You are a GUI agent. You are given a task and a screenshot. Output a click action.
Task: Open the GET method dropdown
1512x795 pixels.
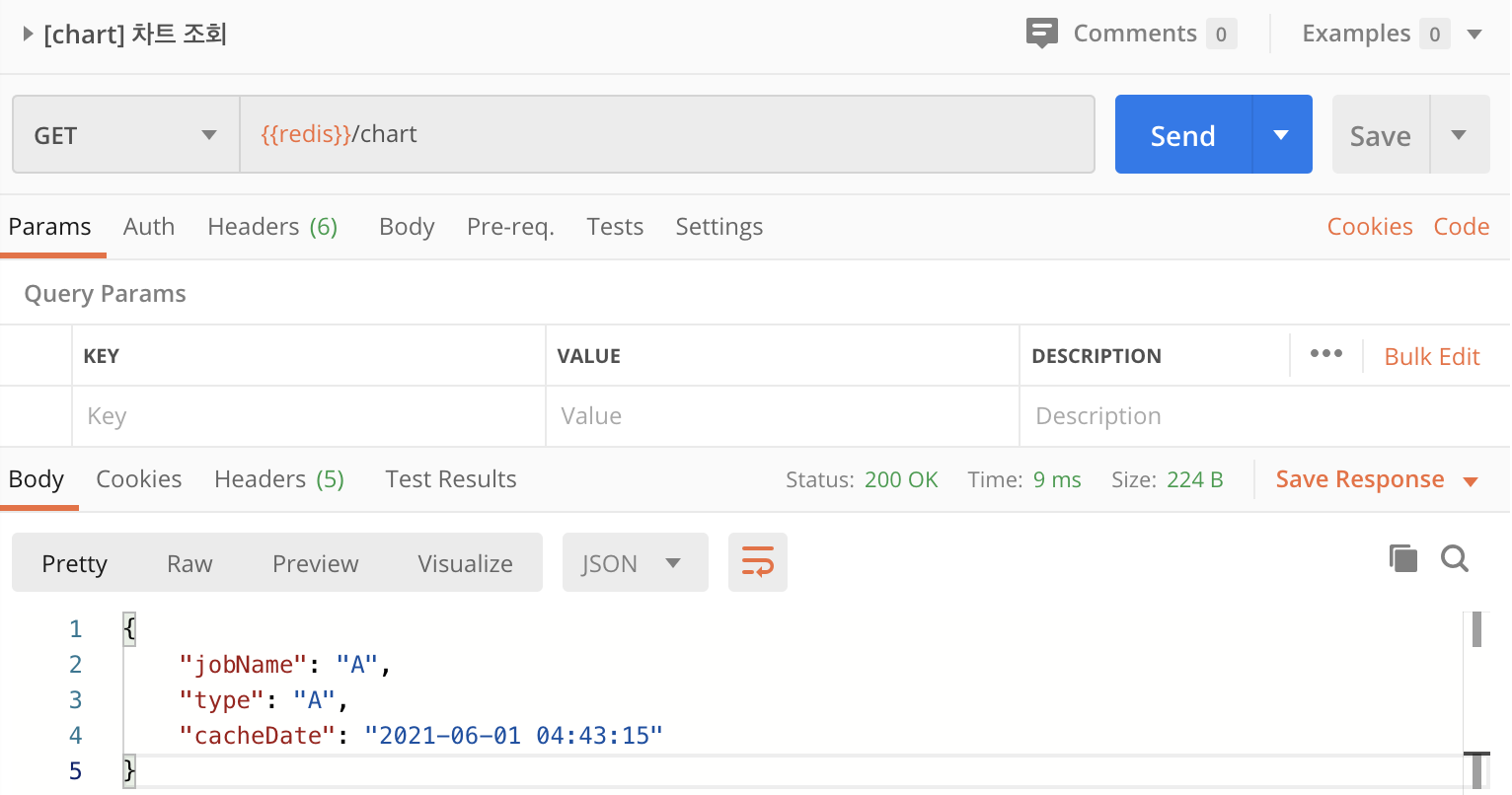tap(126, 134)
